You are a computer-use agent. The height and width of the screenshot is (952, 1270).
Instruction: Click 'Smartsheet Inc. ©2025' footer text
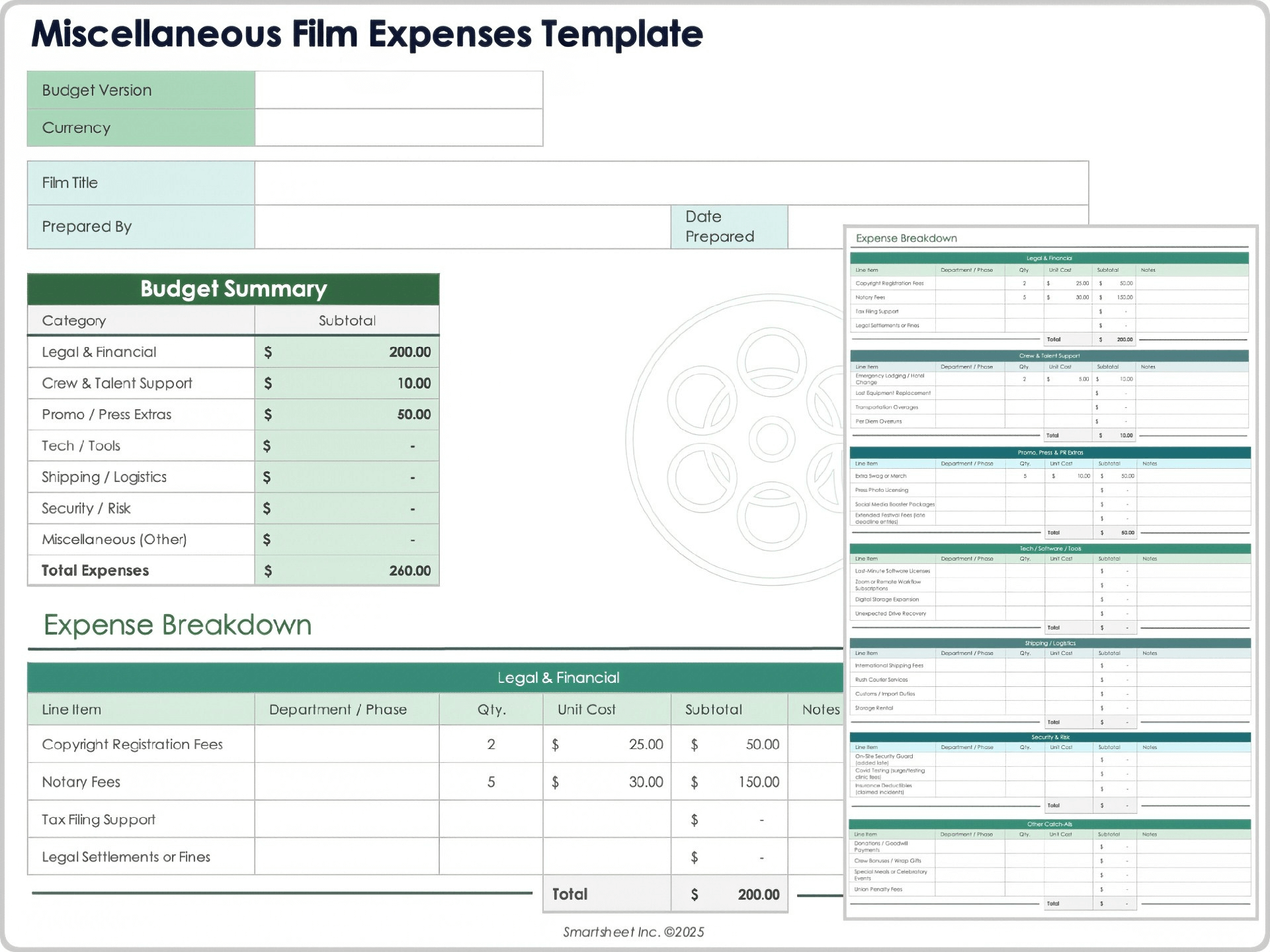click(634, 932)
